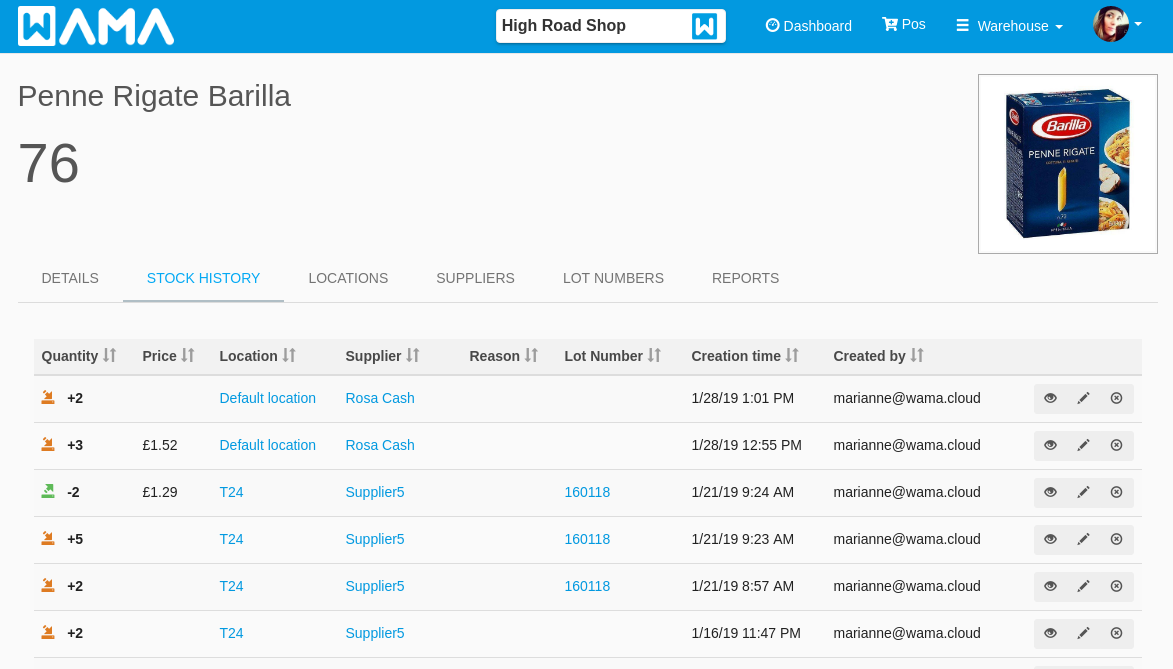View the 1/21/19 9:23 AM entry

[1050, 540]
